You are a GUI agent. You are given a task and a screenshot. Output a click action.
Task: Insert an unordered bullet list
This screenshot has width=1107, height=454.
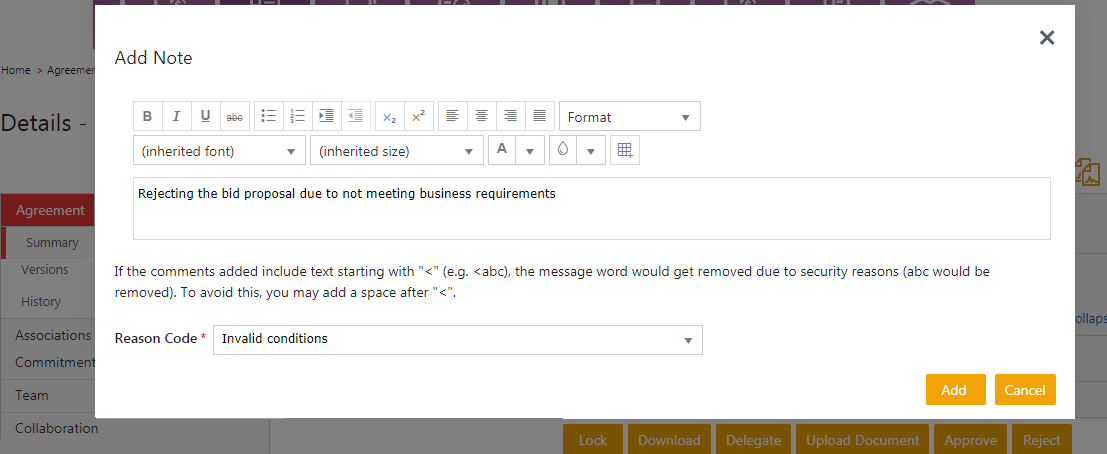pyautogui.click(x=268, y=116)
